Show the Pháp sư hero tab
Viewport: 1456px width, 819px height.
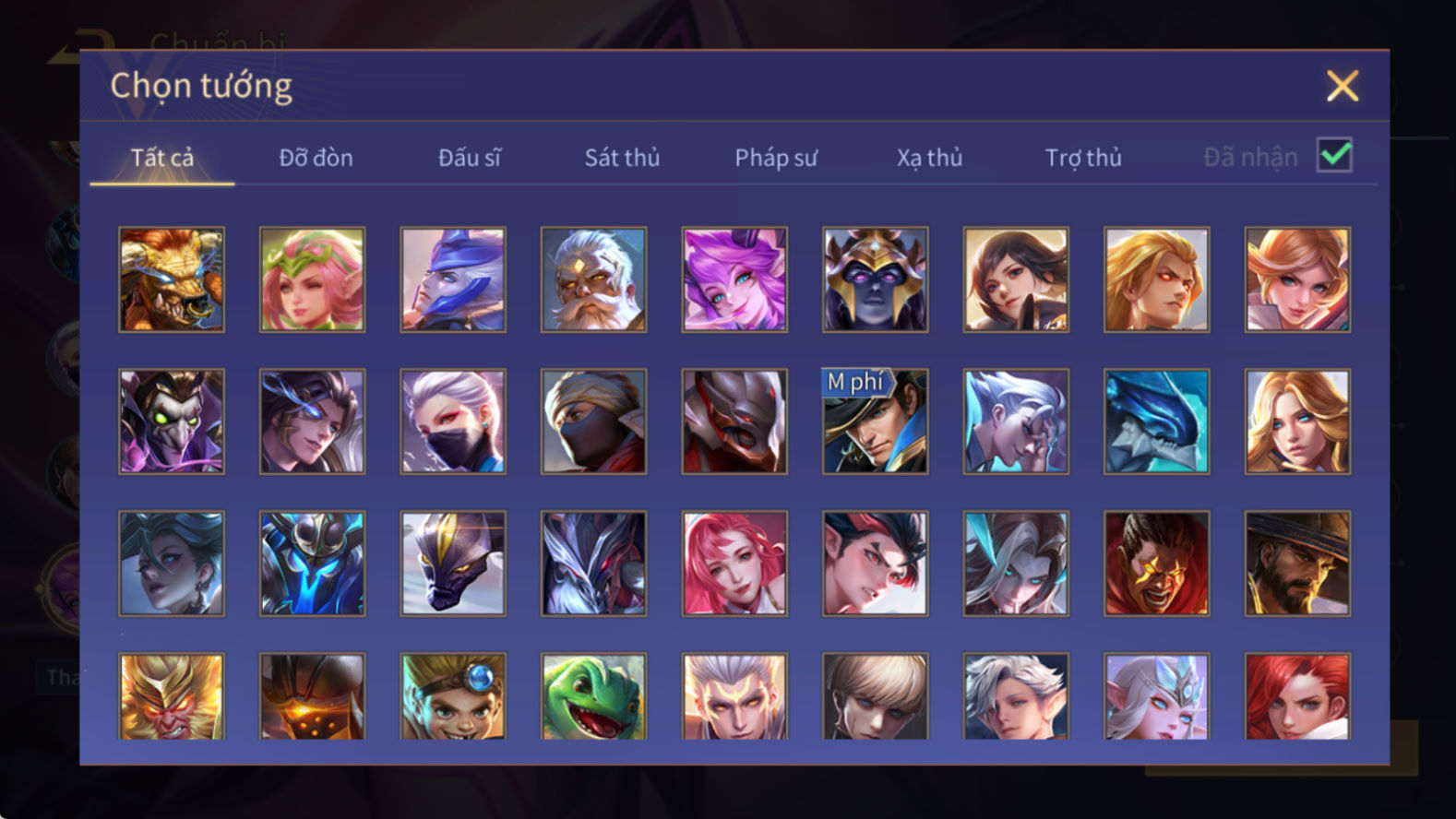point(776,158)
